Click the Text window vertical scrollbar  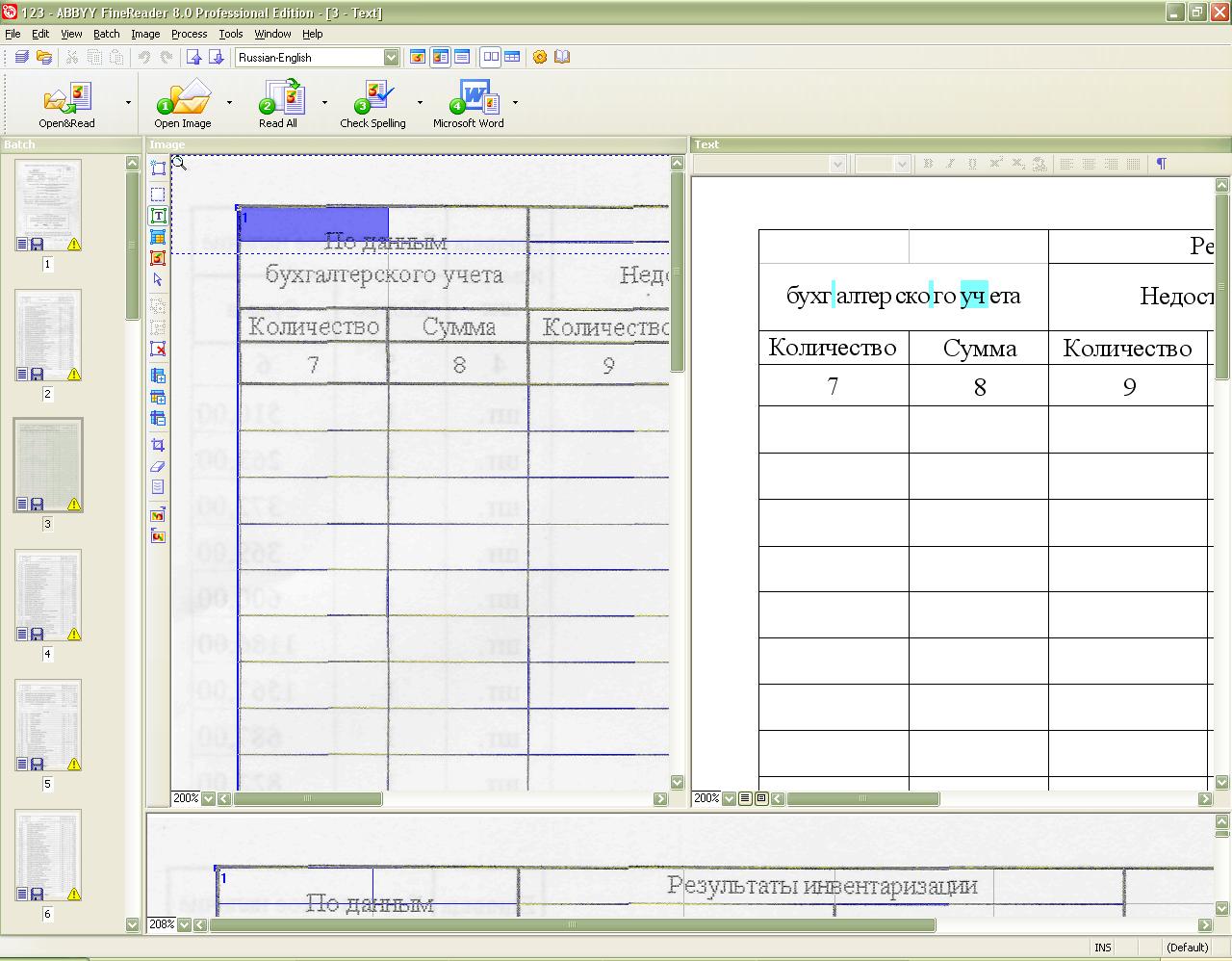pos(1222,484)
